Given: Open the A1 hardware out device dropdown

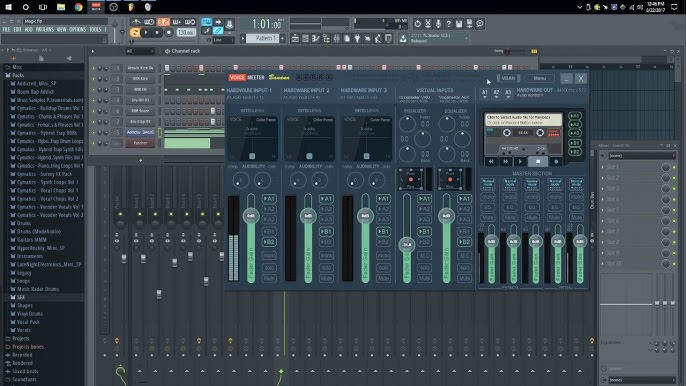Looking at the screenshot, I should tap(484, 94).
